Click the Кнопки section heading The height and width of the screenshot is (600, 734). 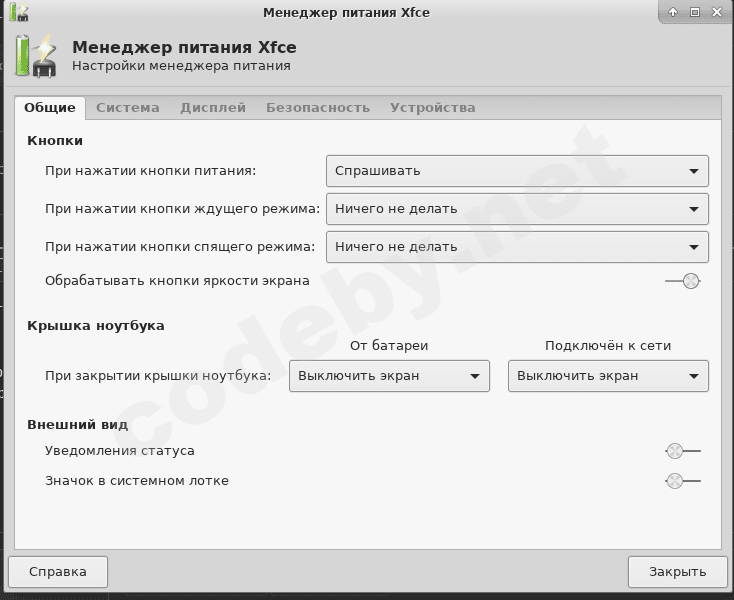pyautogui.click(x=55, y=140)
